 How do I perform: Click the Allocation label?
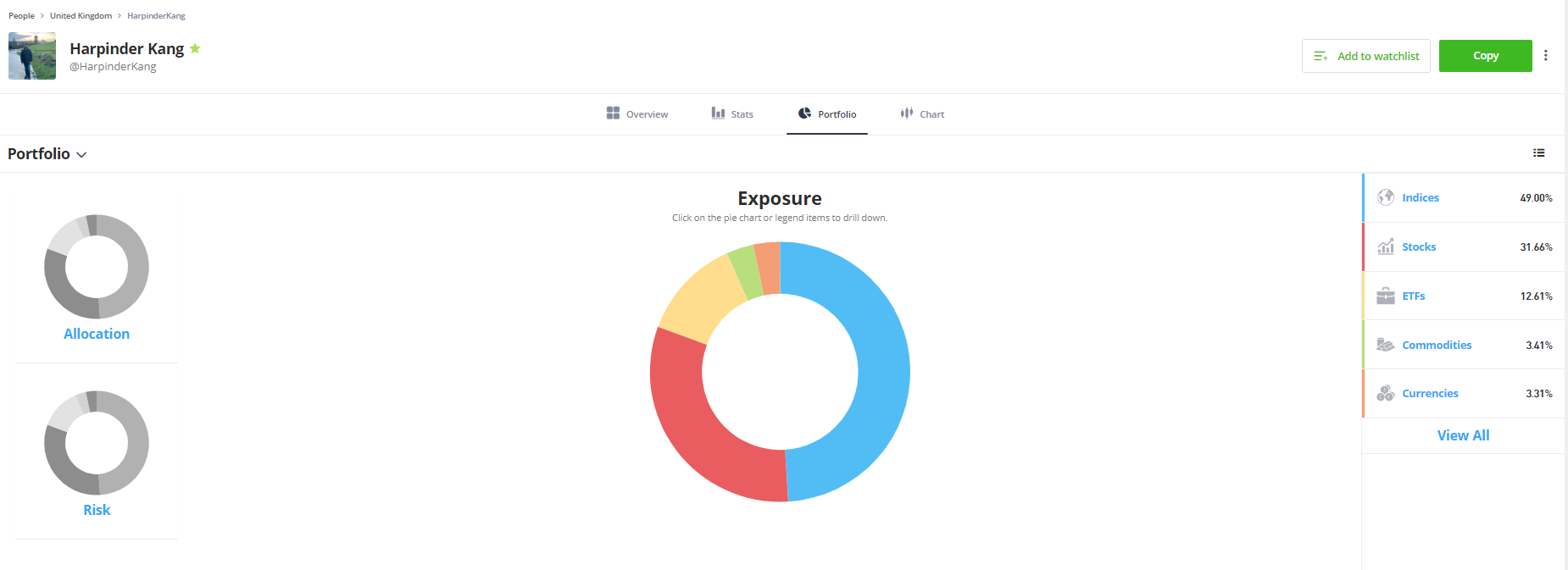pyautogui.click(x=97, y=334)
